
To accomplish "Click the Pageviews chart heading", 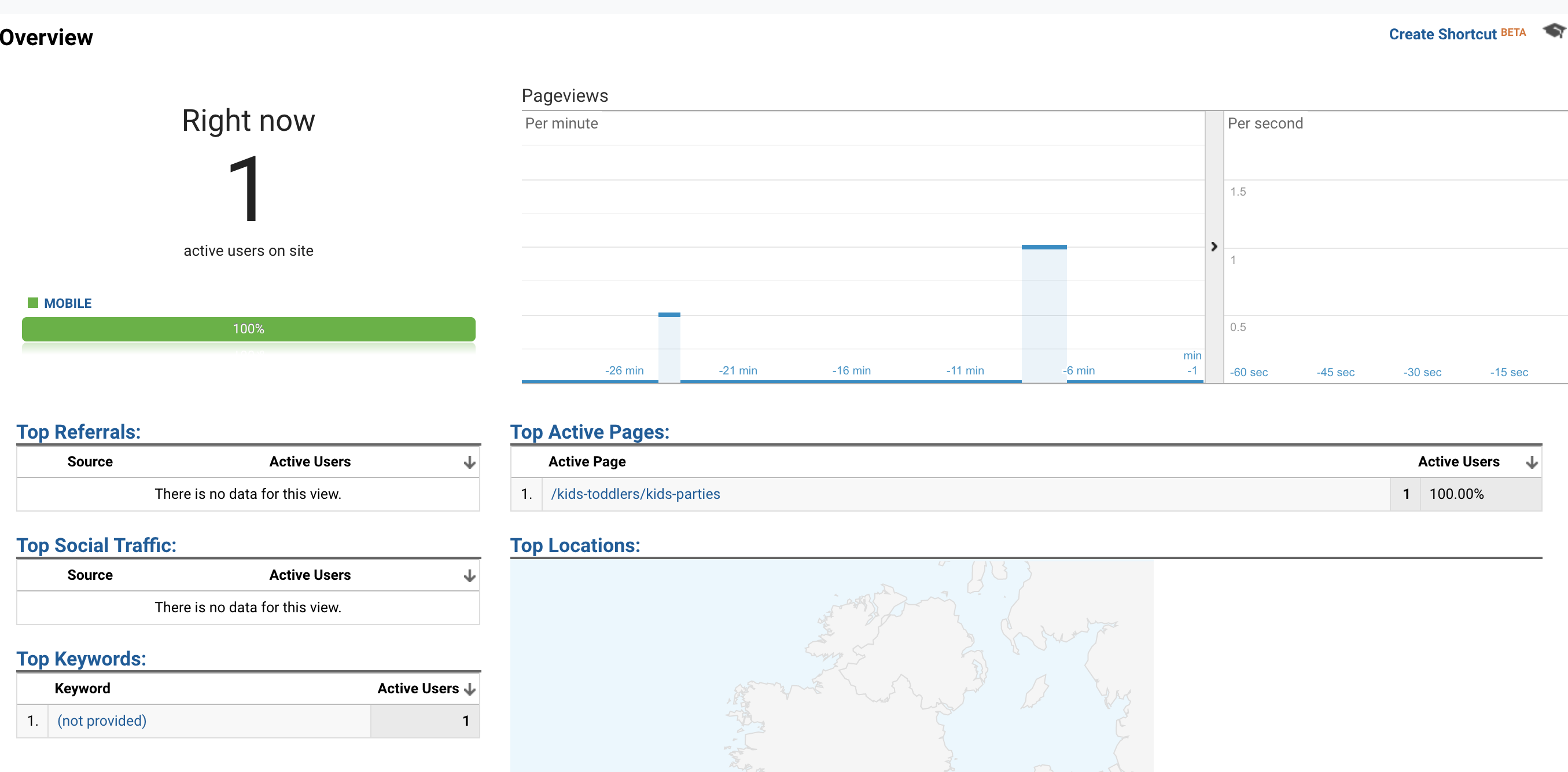I will click(564, 95).
